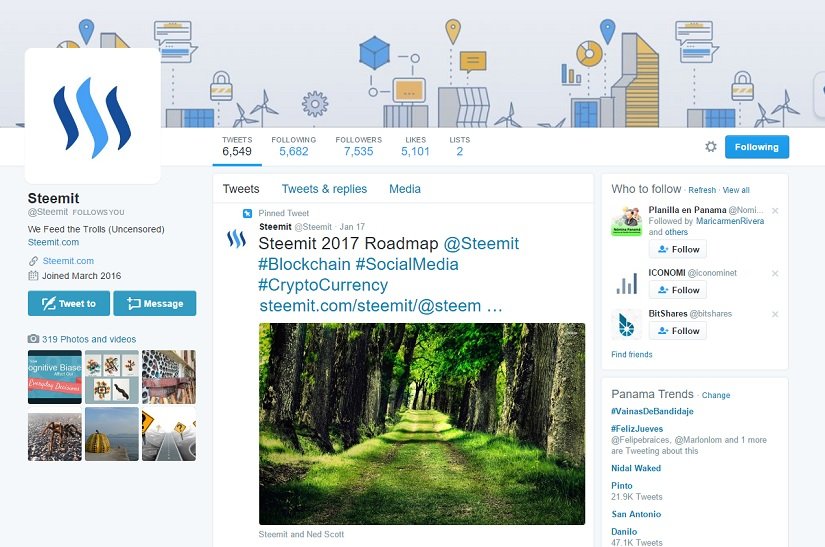The height and width of the screenshot is (547, 825).
Task: Click the pinned tweet pin icon
Action: pyautogui.click(x=247, y=213)
